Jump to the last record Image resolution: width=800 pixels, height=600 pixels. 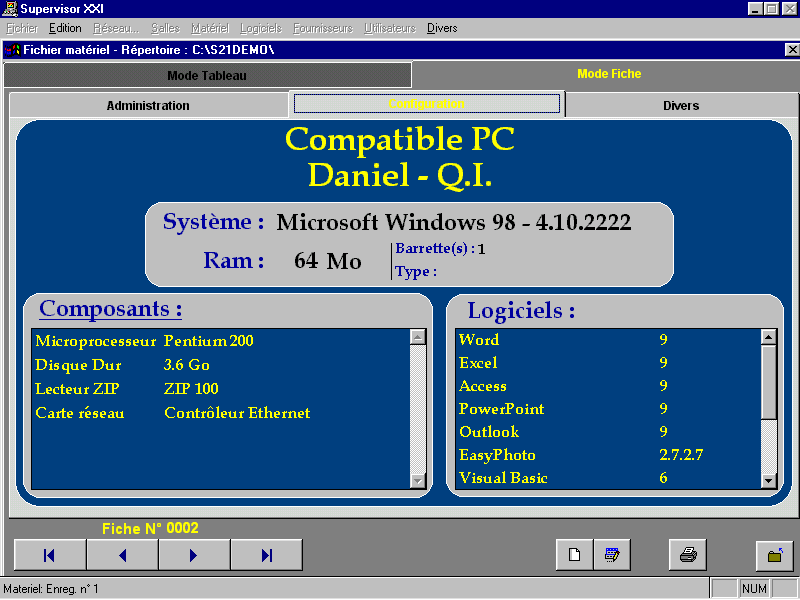coord(266,555)
